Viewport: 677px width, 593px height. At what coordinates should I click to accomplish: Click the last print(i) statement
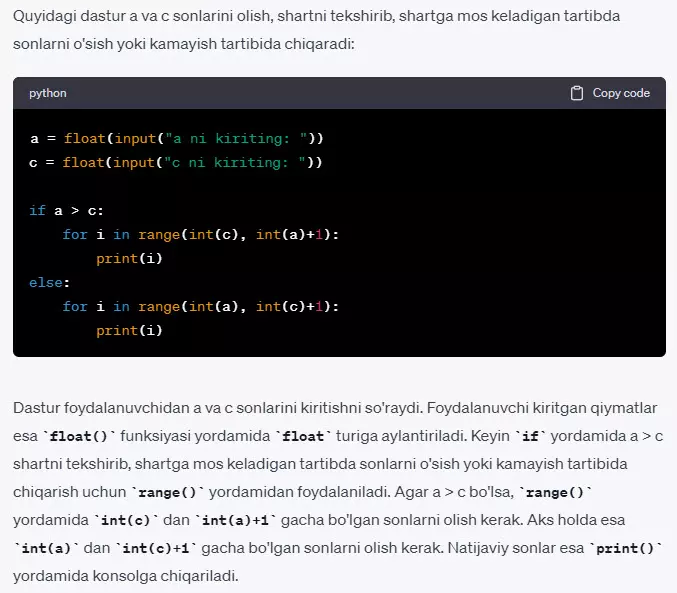[x=130, y=330]
